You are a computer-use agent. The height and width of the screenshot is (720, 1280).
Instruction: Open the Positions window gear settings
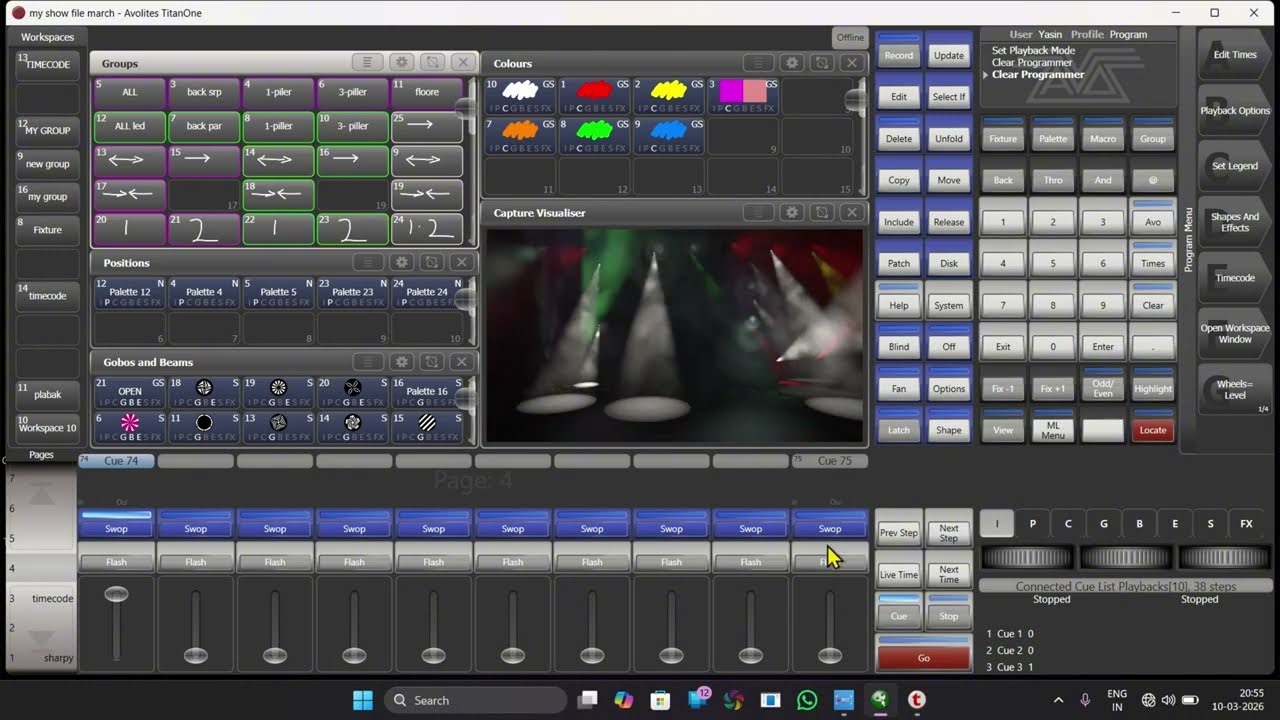point(402,262)
